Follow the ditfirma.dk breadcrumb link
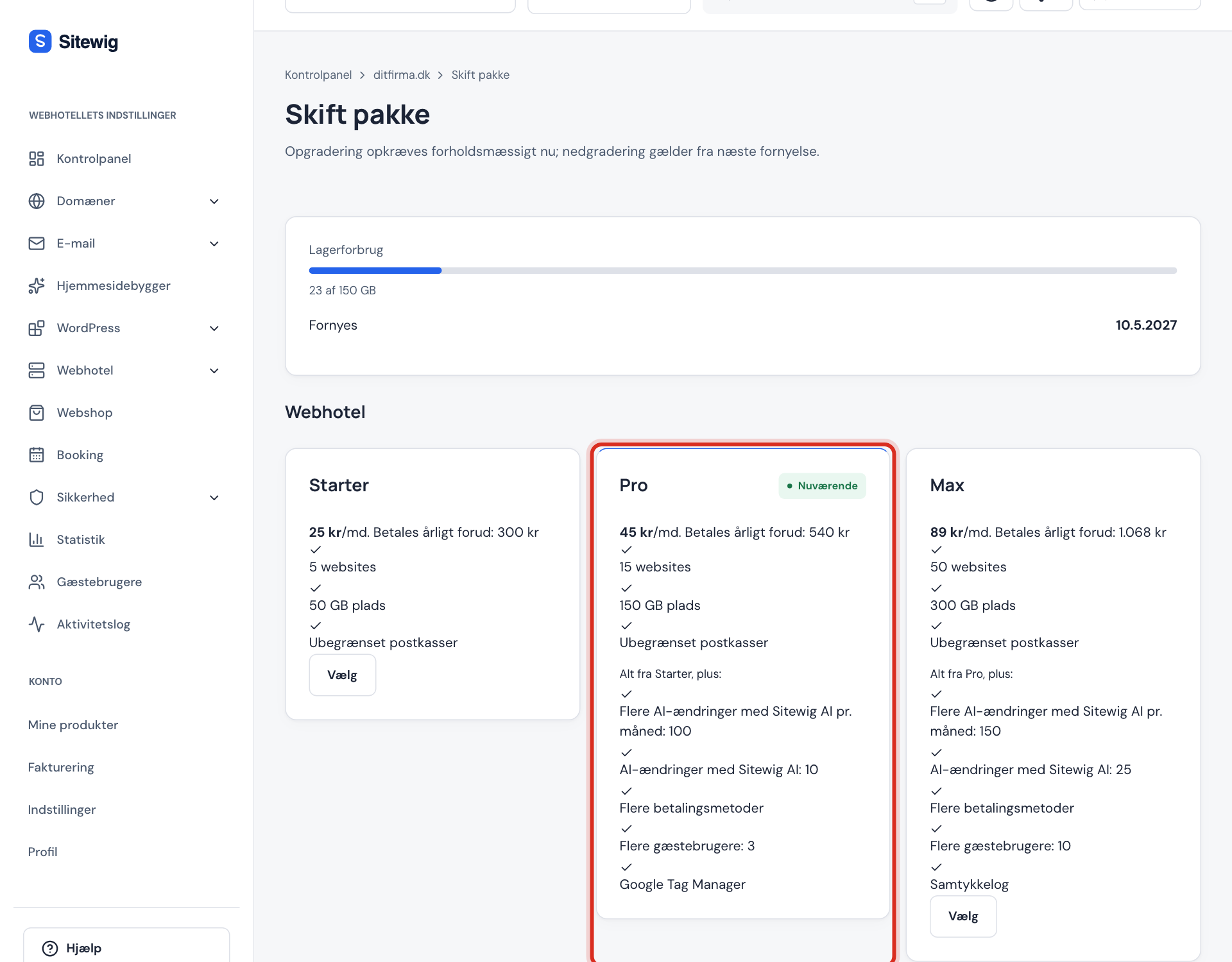1232x962 pixels. click(x=402, y=75)
